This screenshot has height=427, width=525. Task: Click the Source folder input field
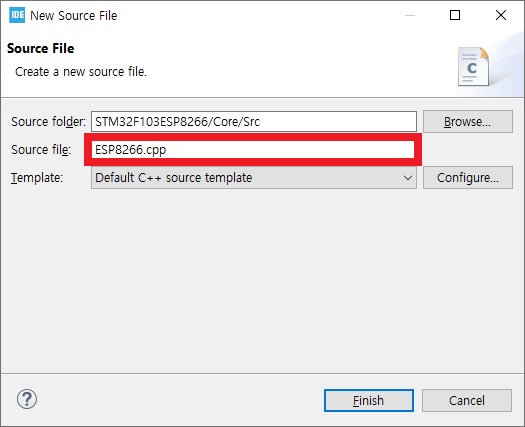tap(254, 122)
